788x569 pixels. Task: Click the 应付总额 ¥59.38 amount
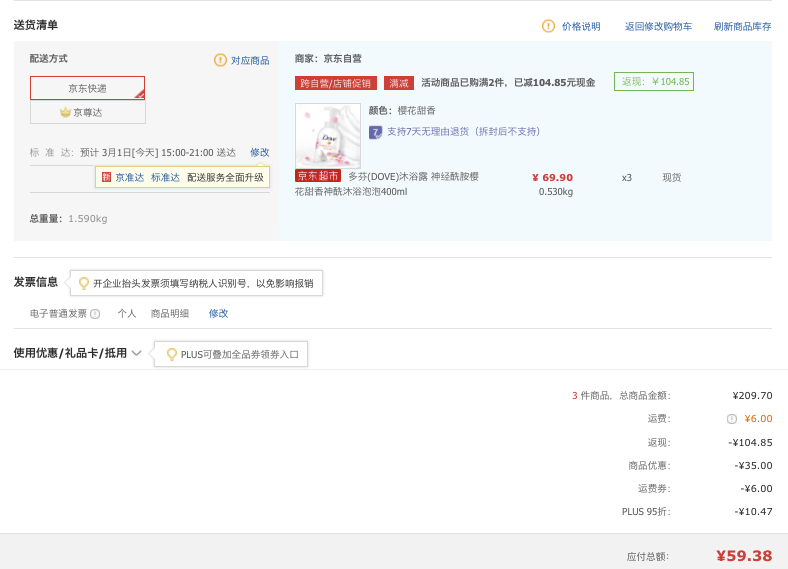pos(744,556)
